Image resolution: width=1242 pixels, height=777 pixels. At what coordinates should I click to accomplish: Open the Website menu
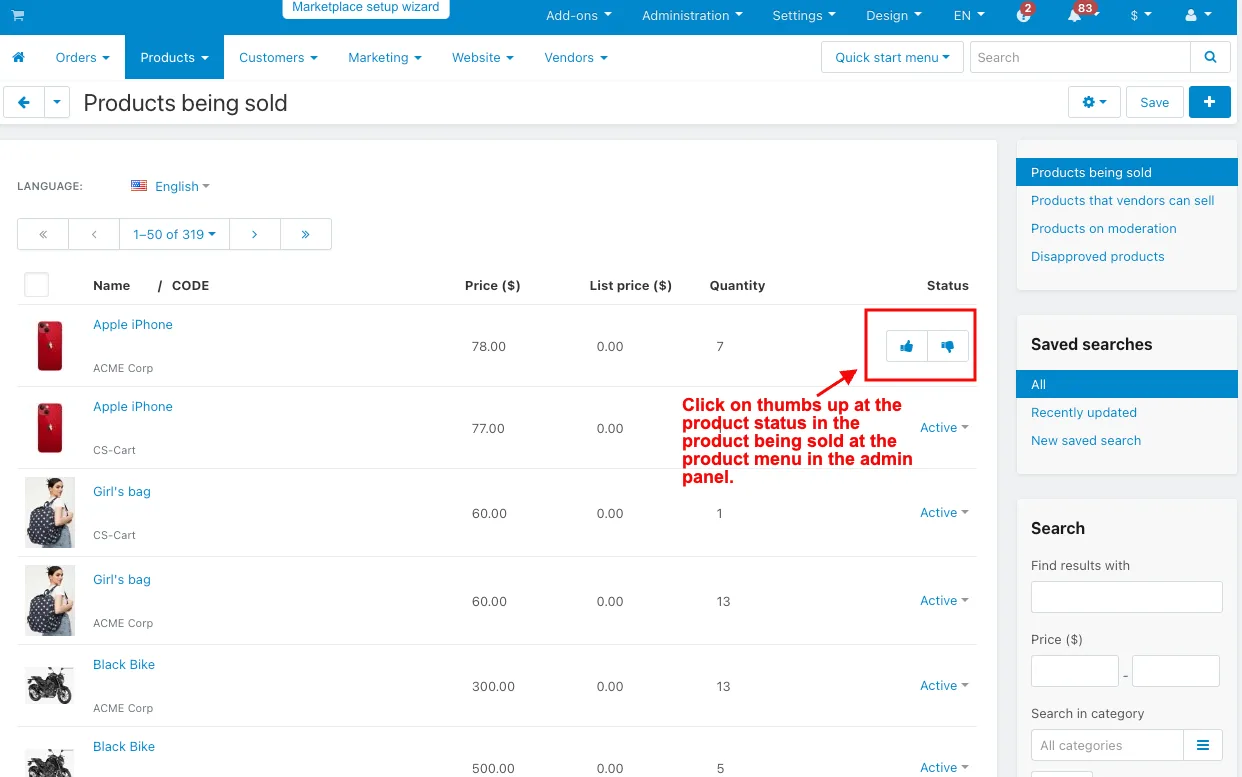[x=483, y=57]
